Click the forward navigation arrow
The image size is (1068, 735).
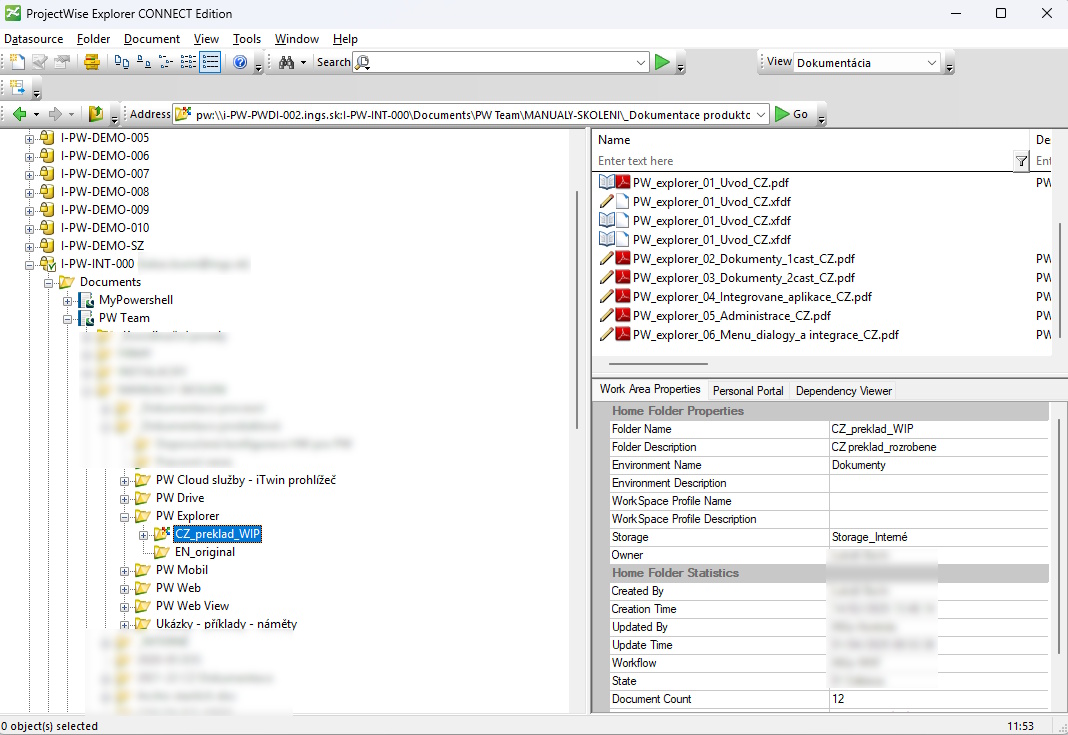click(x=53, y=113)
